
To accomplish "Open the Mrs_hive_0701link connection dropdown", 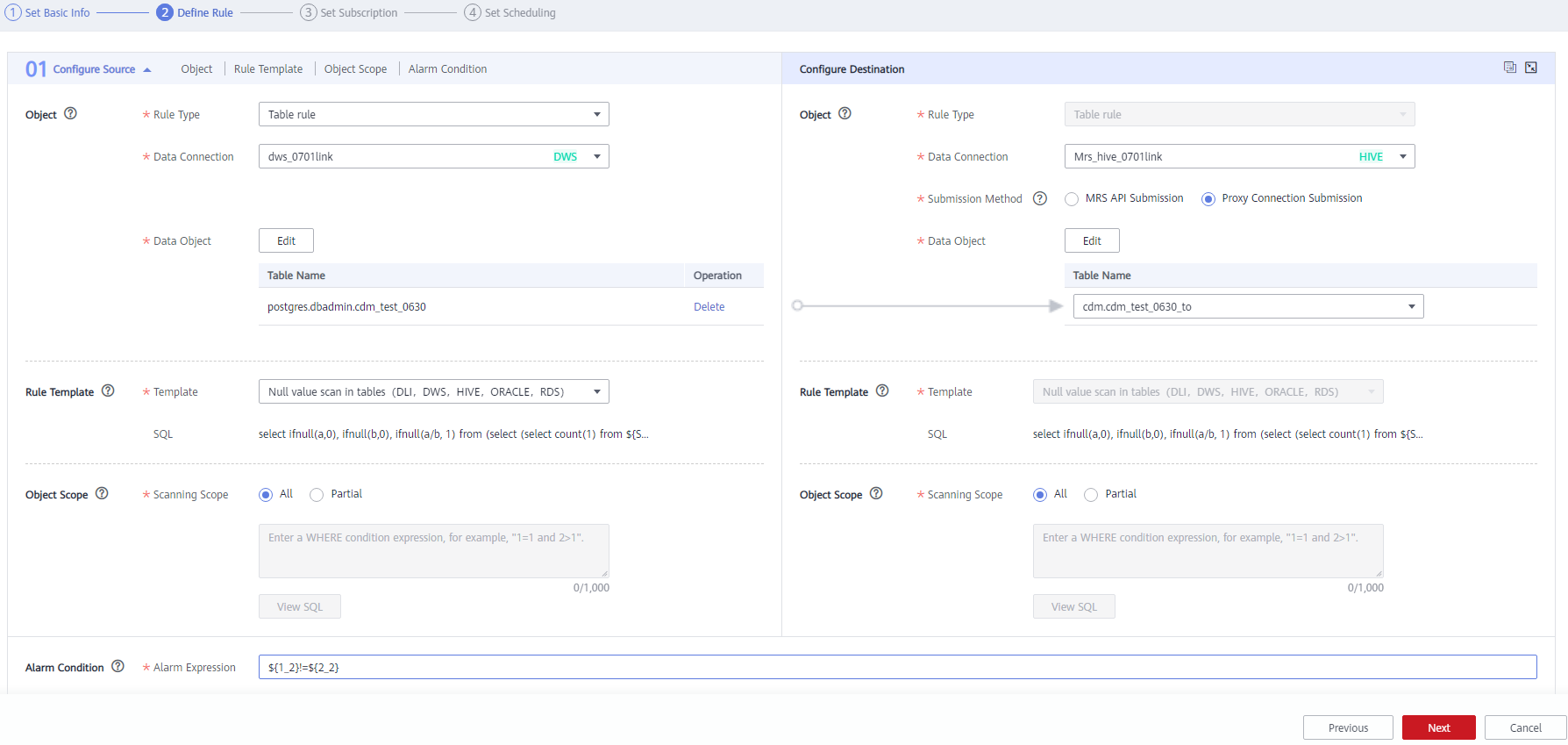I will point(1240,156).
